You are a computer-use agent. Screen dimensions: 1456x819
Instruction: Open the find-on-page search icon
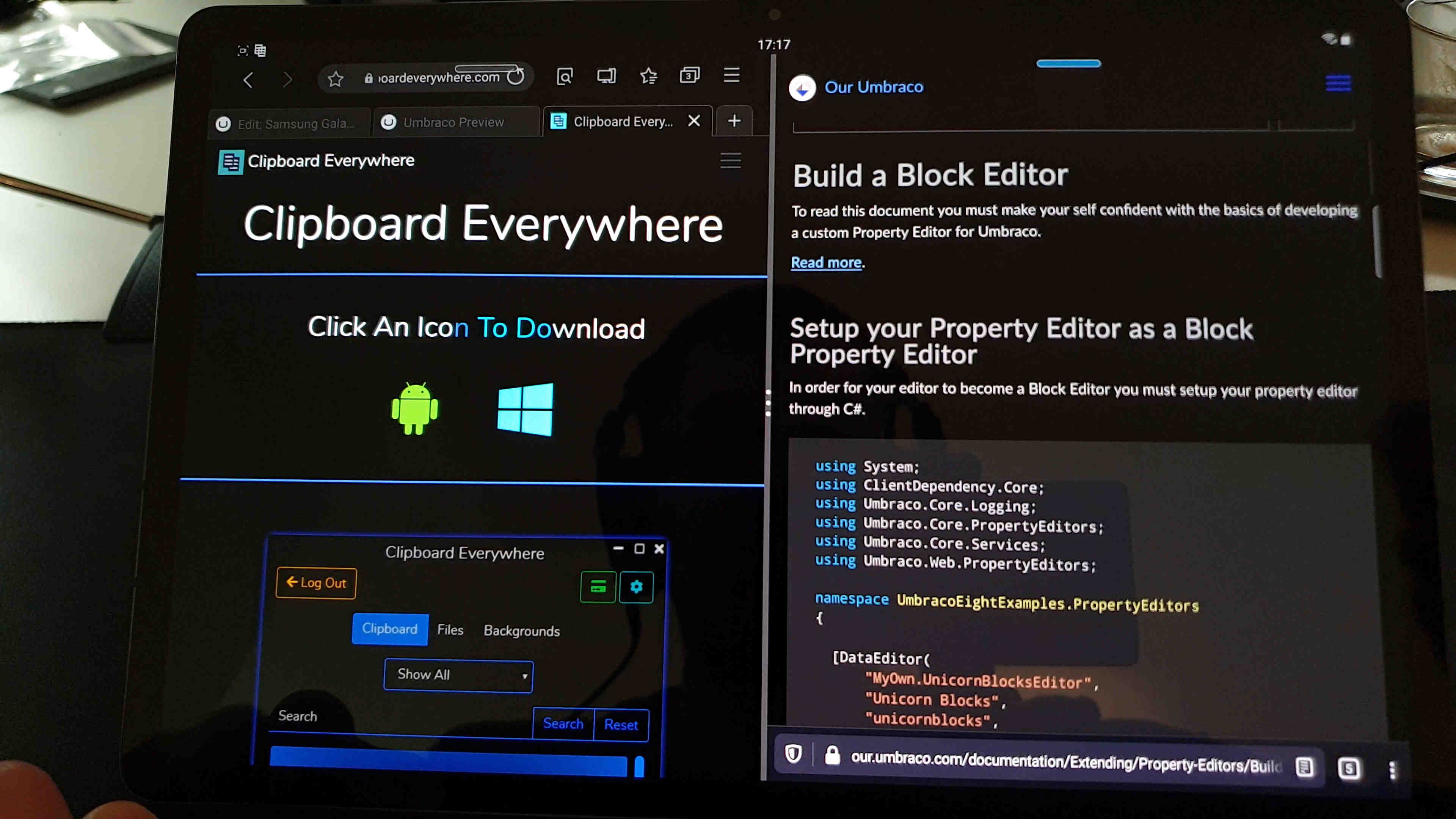tap(565, 76)
